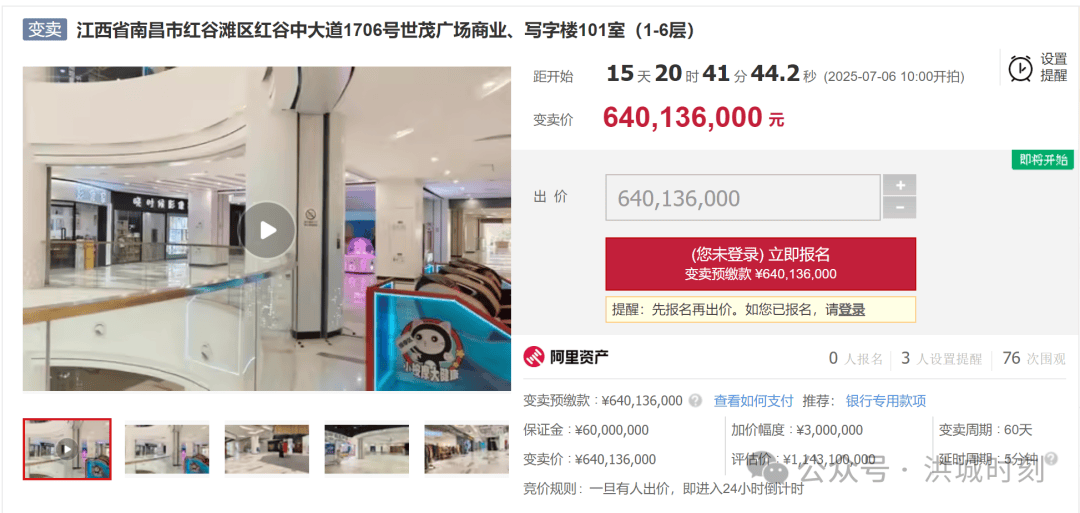Click the 设置提醒 text label
Image resolution: width=1080 pixels, height=513 pixels.
pos(1054,67)
